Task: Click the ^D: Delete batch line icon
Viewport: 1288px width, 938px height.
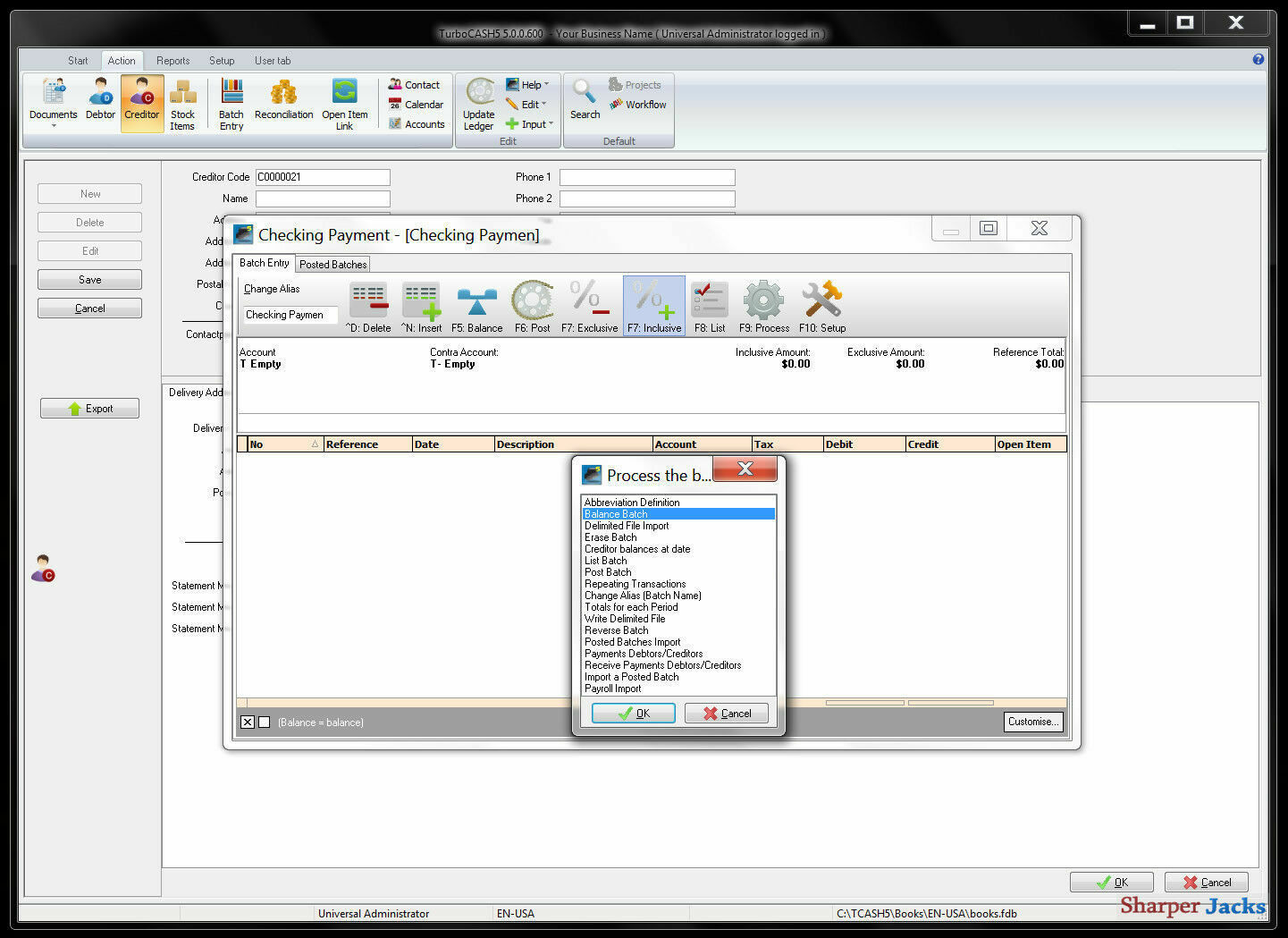Action: tap(368, 308)
